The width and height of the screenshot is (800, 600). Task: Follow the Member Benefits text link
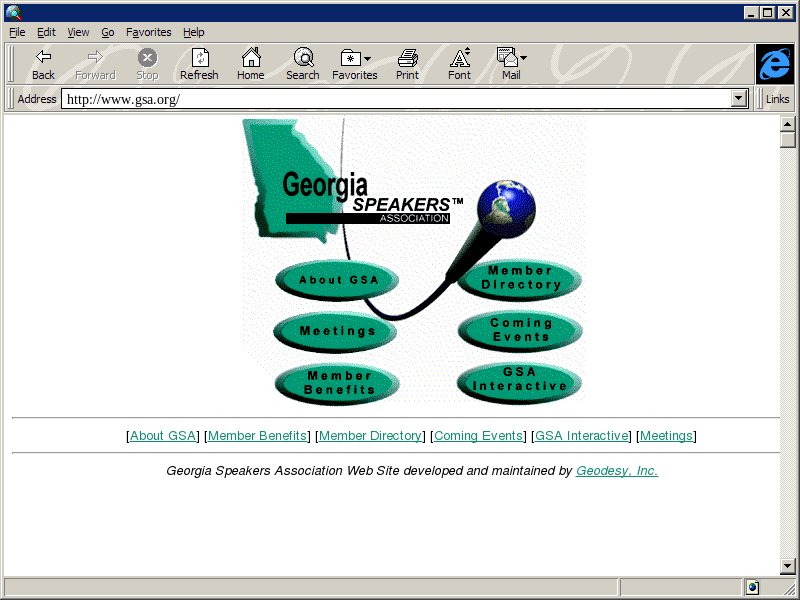(257, 436)
